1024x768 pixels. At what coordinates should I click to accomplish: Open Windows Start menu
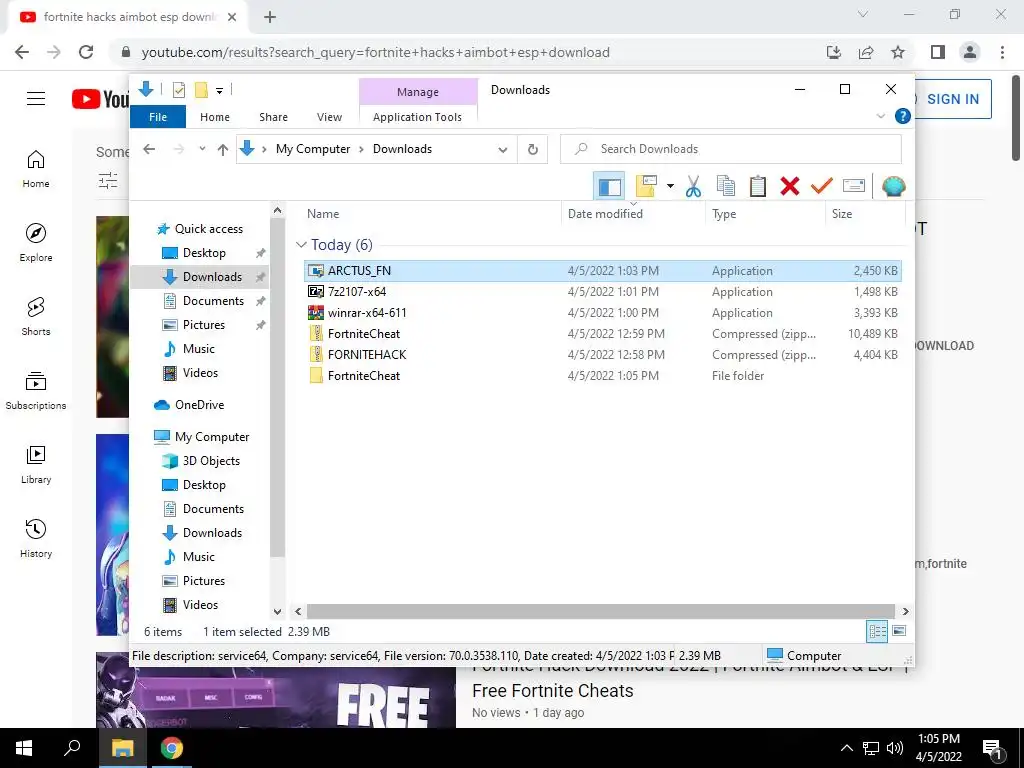point(24,748)
